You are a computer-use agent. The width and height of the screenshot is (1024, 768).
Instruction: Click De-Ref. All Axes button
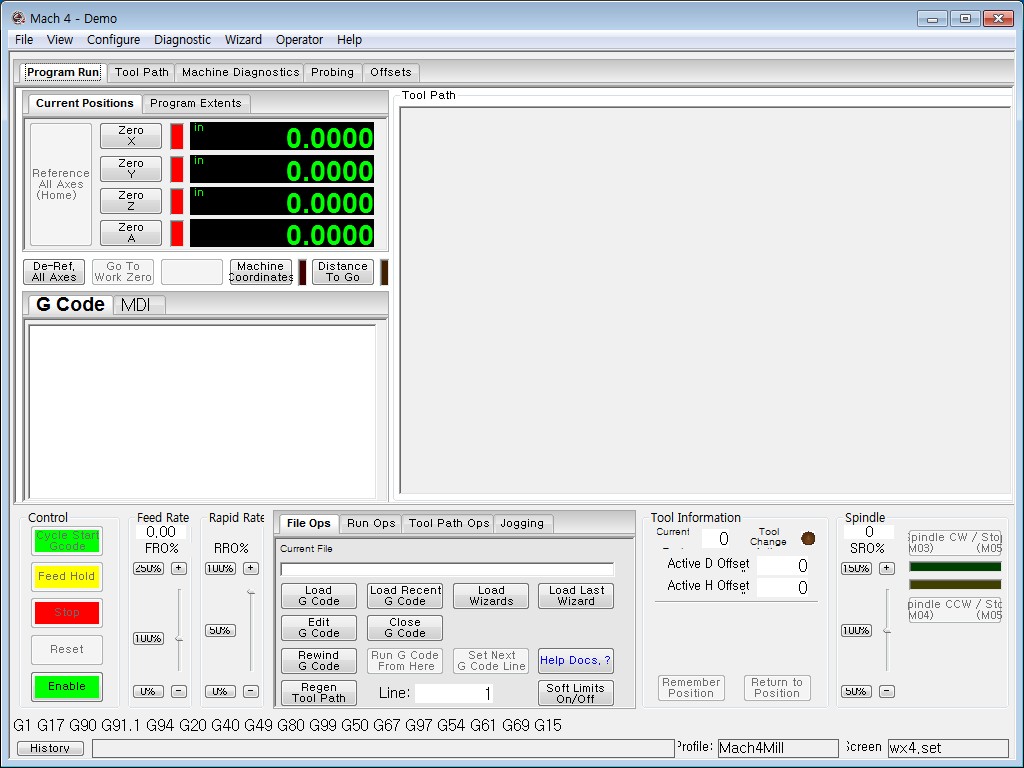tap(54, 272)
